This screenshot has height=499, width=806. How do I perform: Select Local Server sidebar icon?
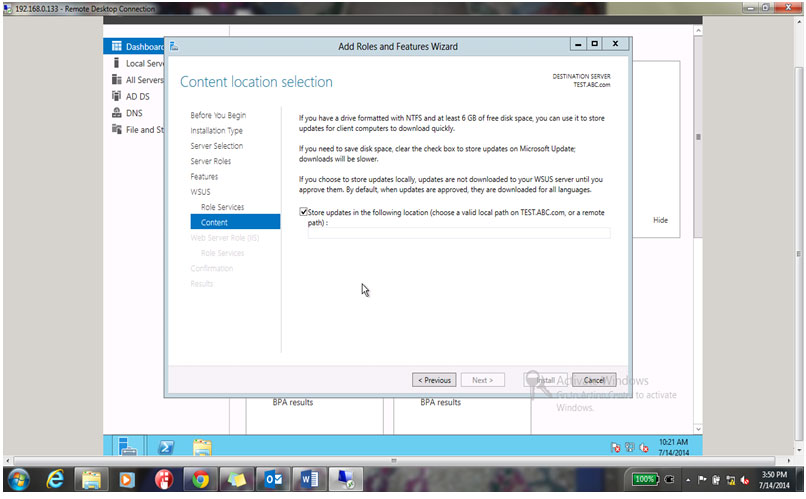click(x=117, y=63)
